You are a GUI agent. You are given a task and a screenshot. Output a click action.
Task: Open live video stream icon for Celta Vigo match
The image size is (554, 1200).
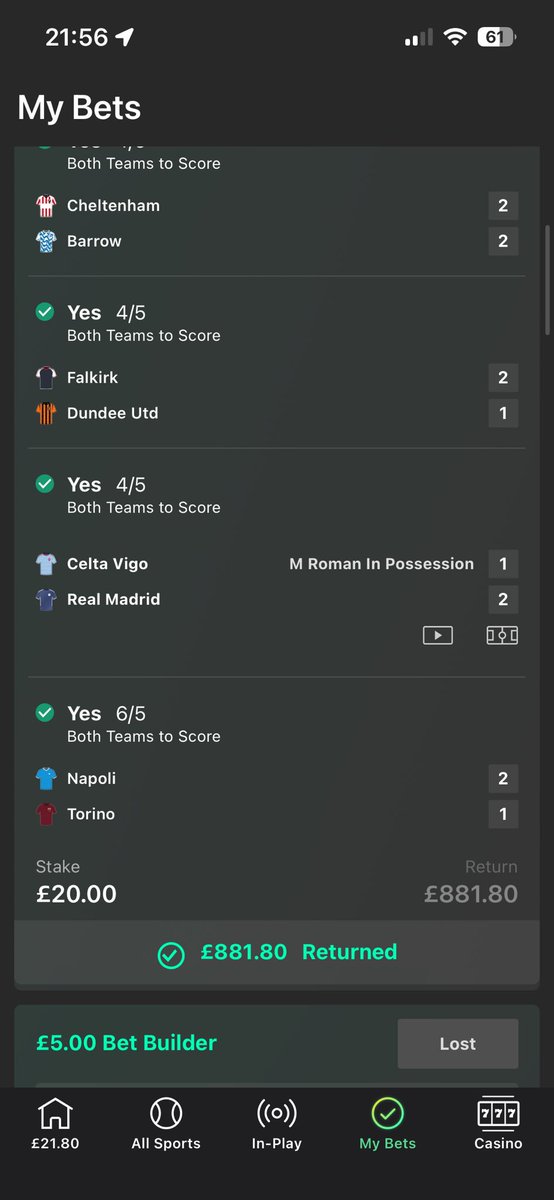(x=437, y=635)
